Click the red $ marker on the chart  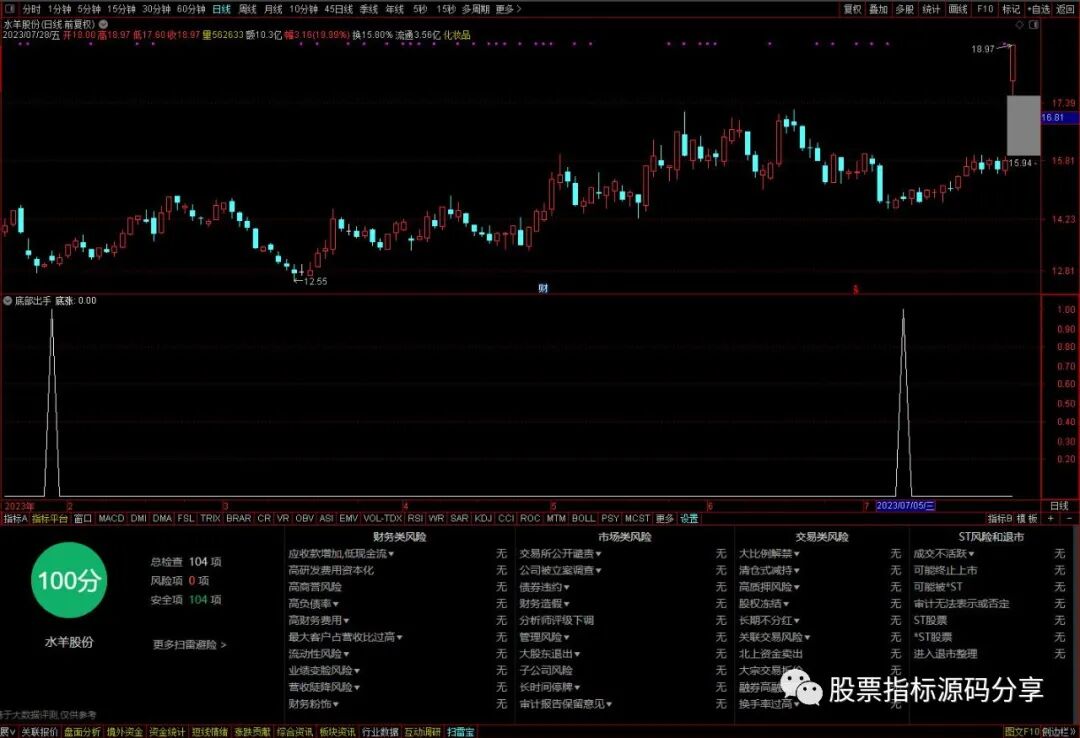point(855,289)
